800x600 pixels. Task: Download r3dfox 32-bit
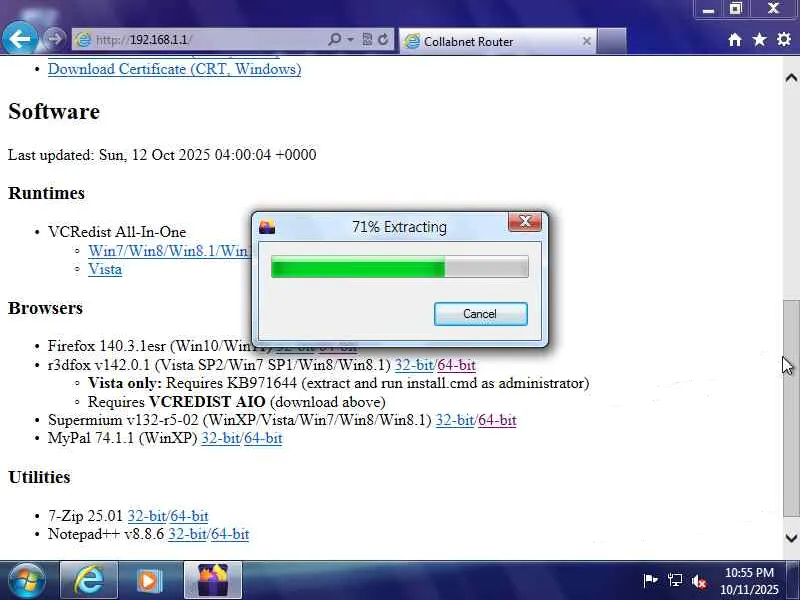pos(414,365)
